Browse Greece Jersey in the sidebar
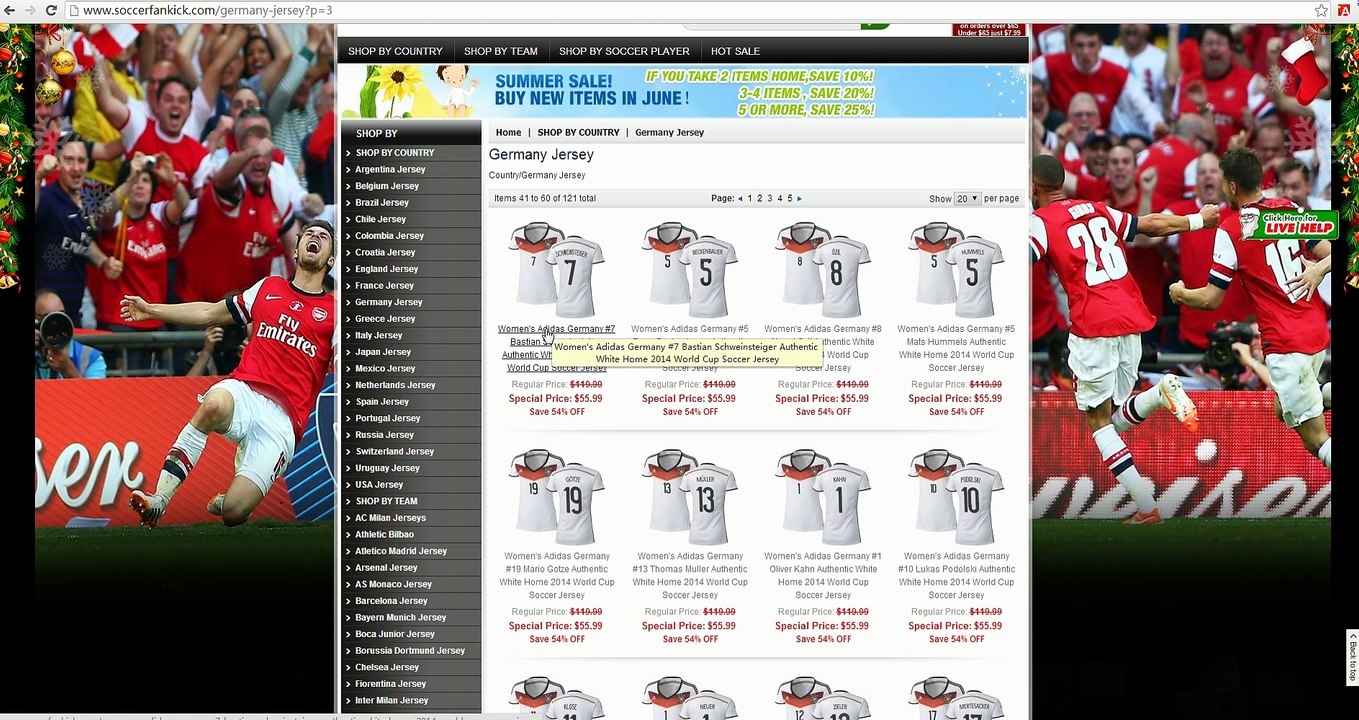Viewport: 1359px width, 720px height. tap(385, 319)
